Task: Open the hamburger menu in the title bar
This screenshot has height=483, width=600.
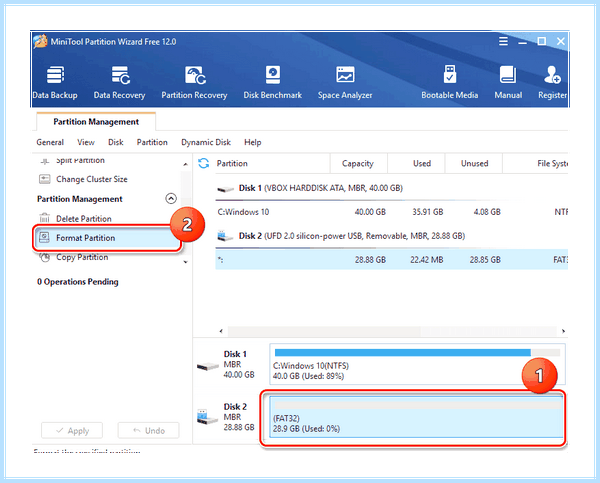Action: point(503,41)
